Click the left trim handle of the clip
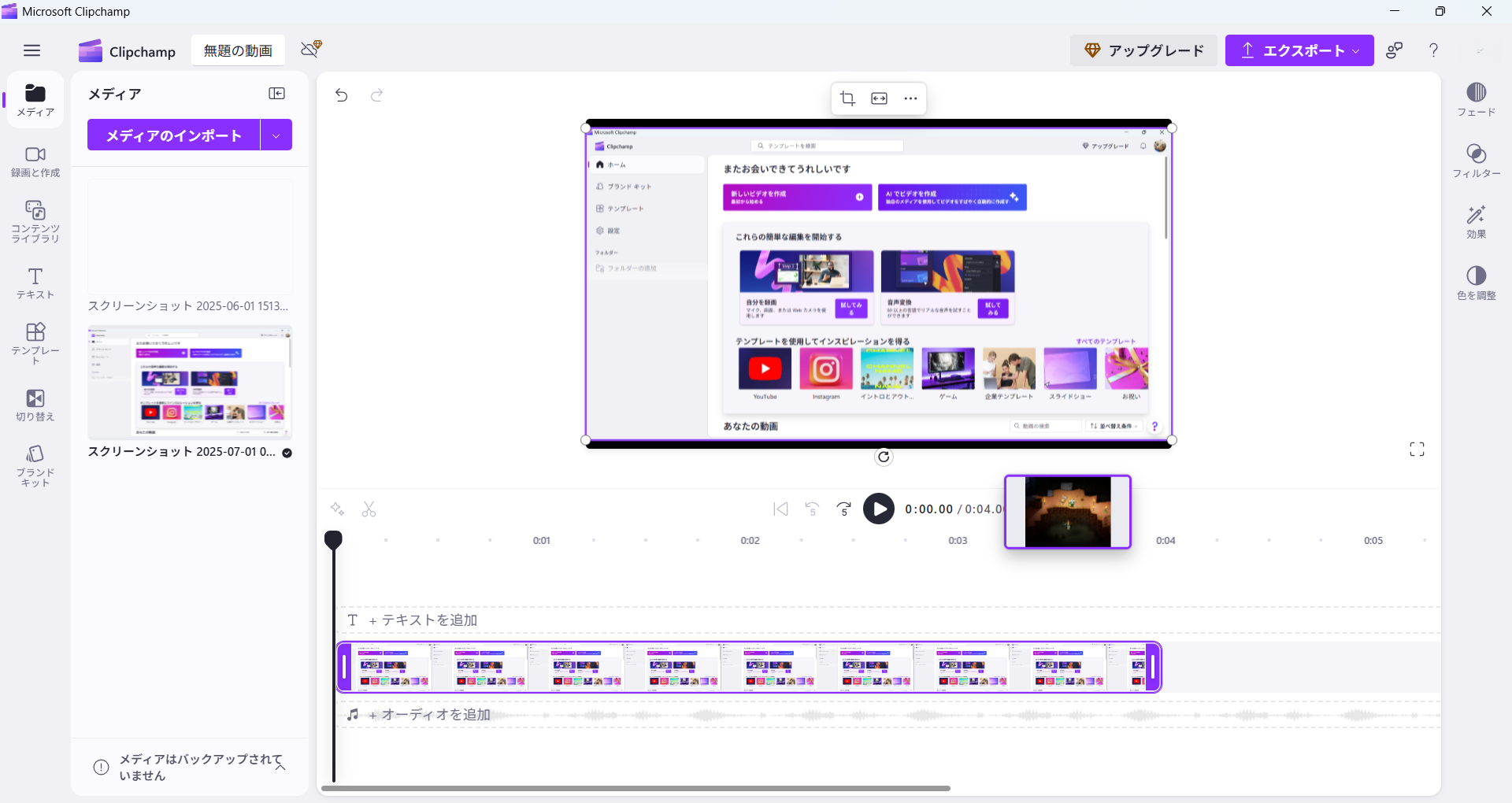 [344, 668]
